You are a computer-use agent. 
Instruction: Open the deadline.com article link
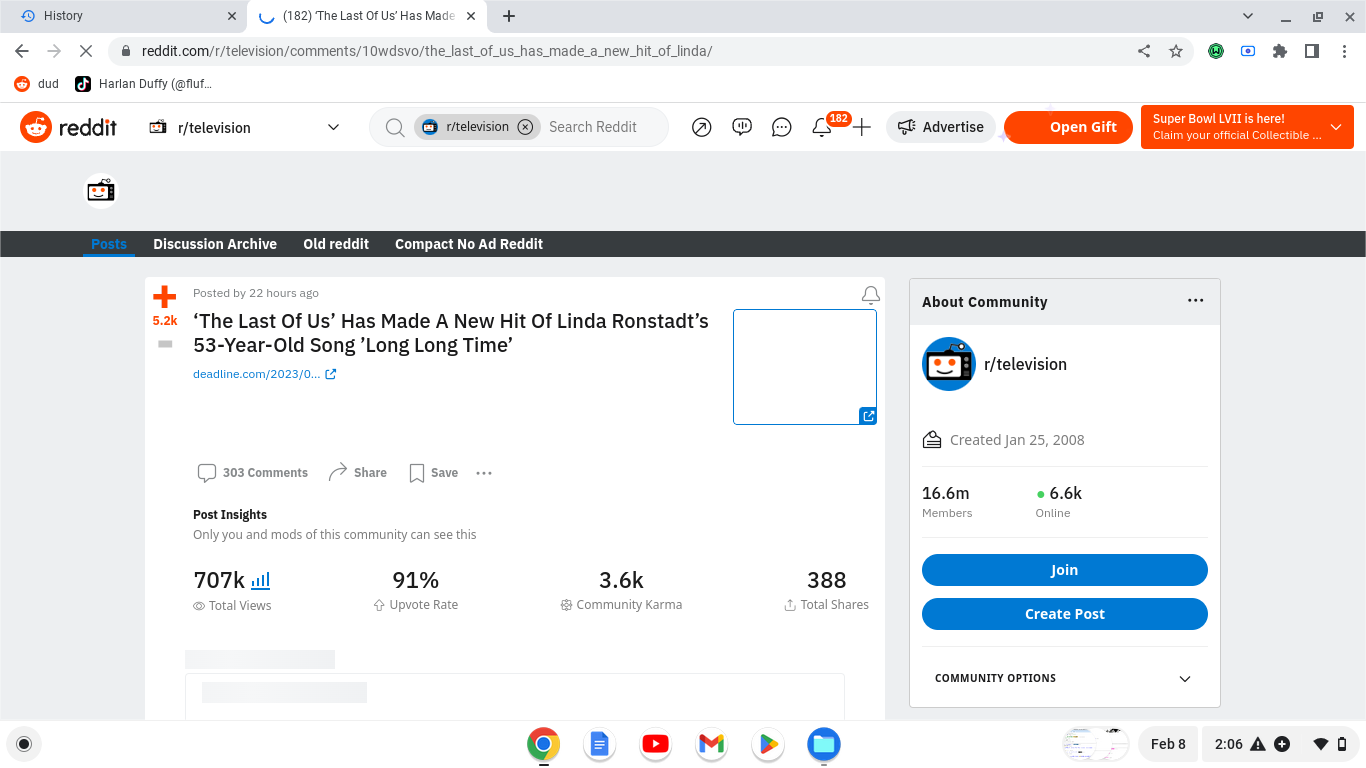[258, 373]
